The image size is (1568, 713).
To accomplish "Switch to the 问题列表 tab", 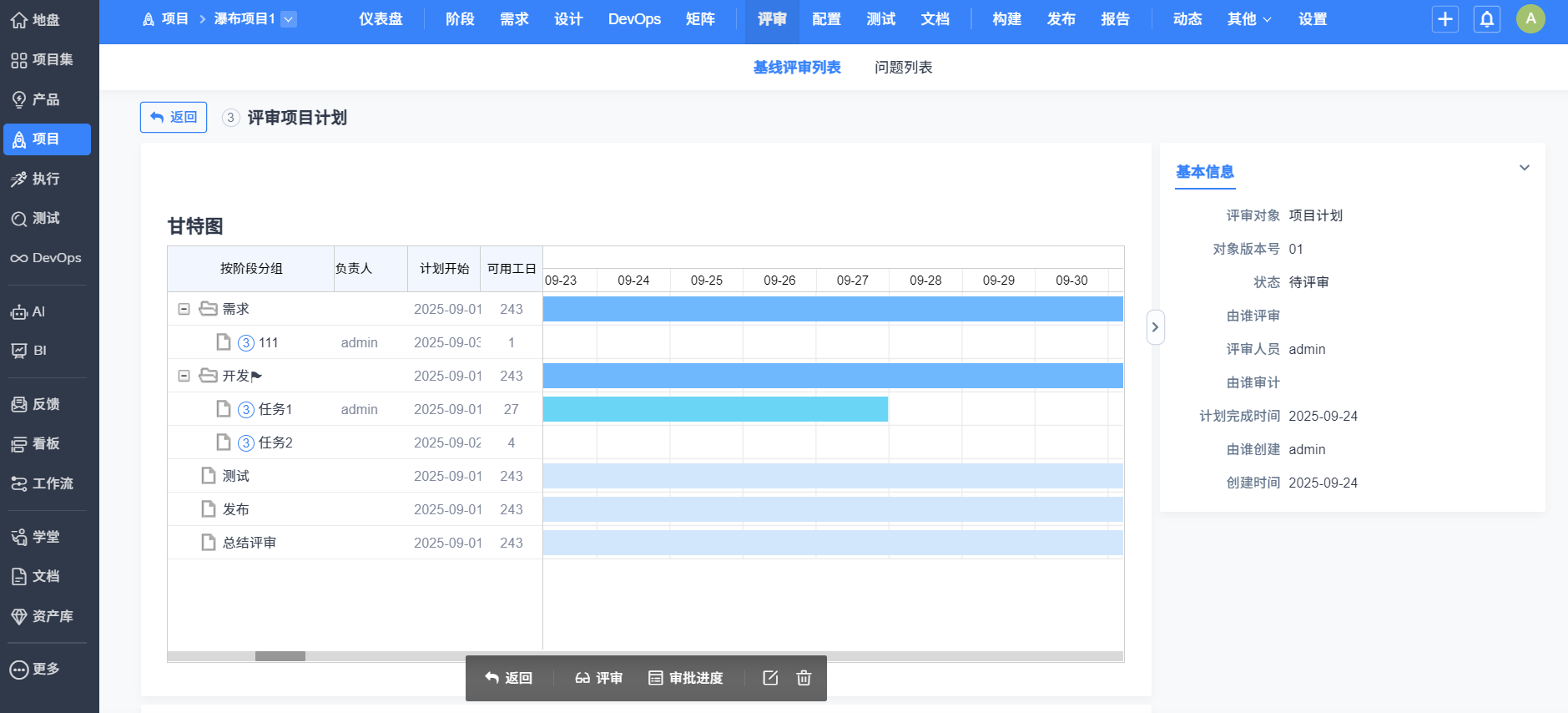I will coord(903,68).
